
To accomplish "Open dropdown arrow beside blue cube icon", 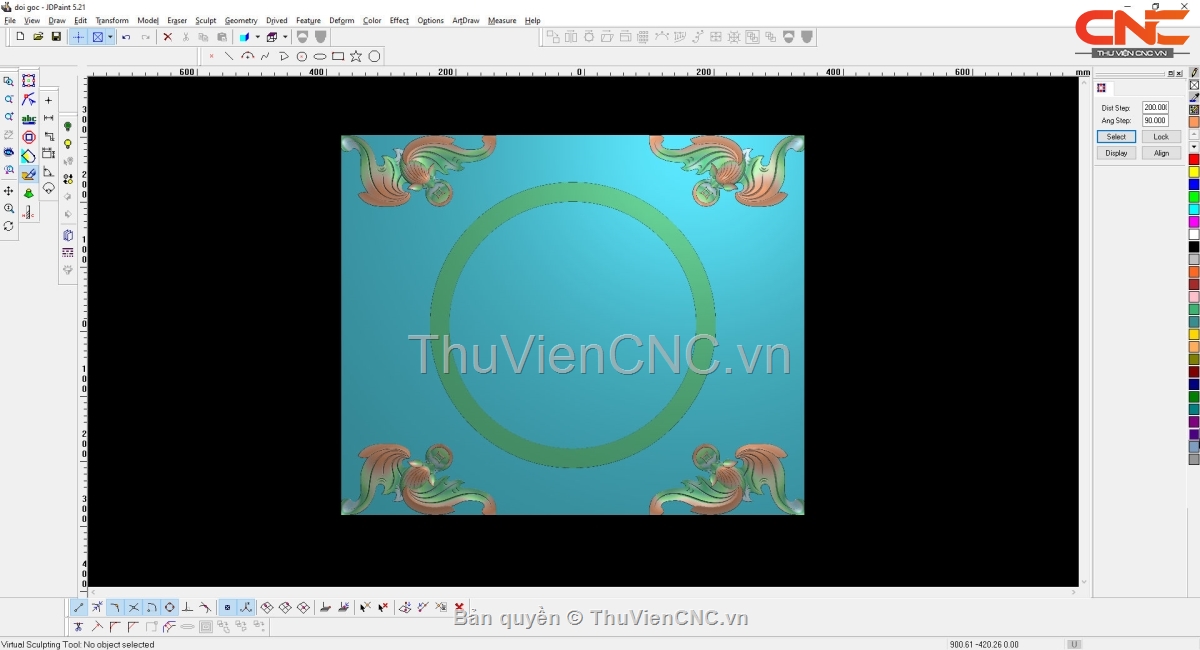I will point(257,37).
